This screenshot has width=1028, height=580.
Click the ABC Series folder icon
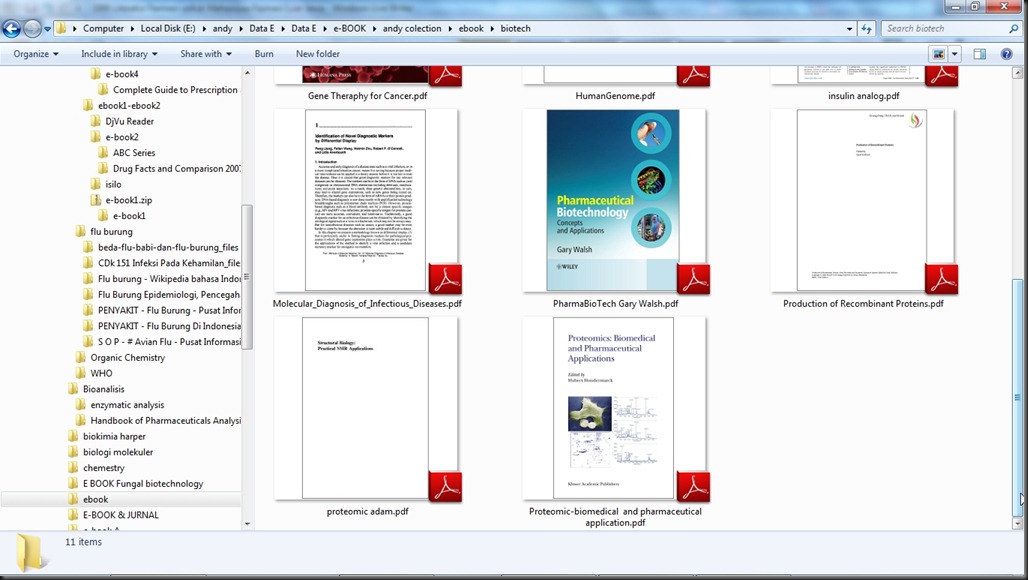point(103,153)
